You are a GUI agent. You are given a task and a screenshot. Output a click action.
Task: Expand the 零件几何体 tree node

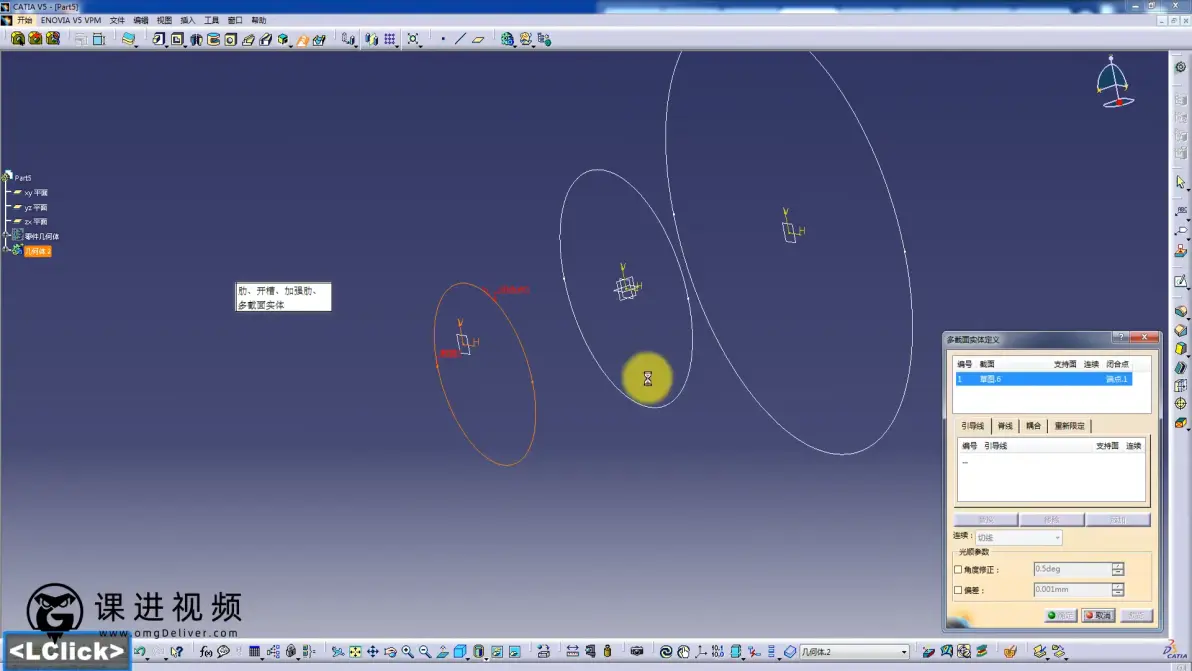point(6,236)
